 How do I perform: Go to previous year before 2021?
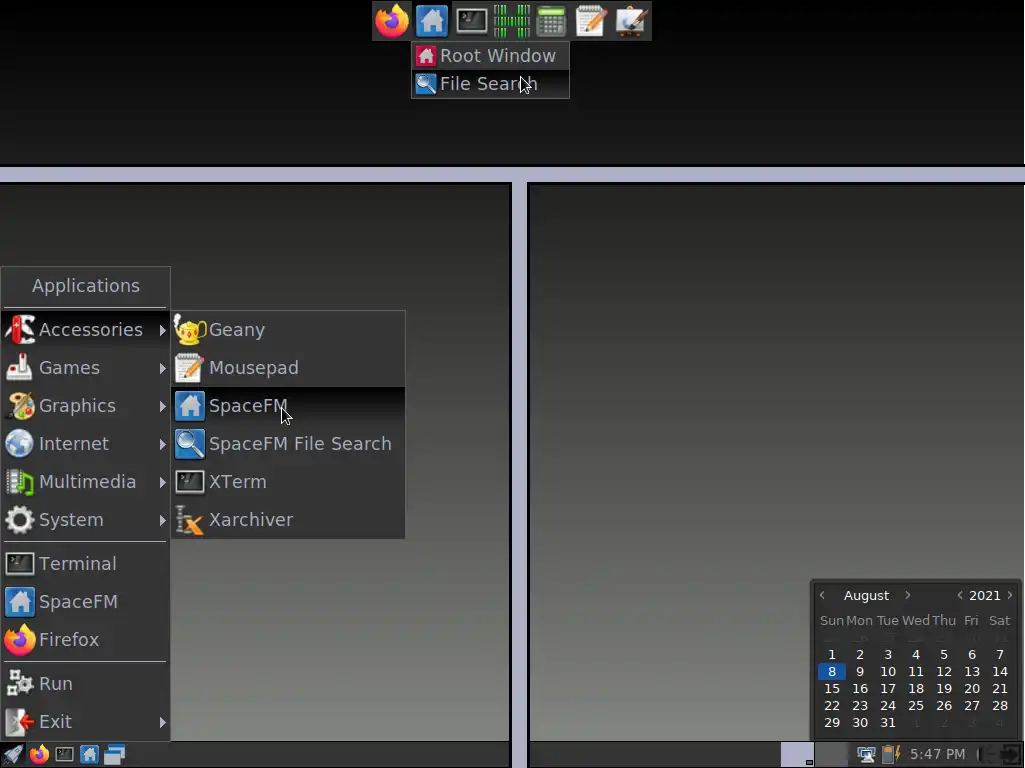(x=960, y=595)
